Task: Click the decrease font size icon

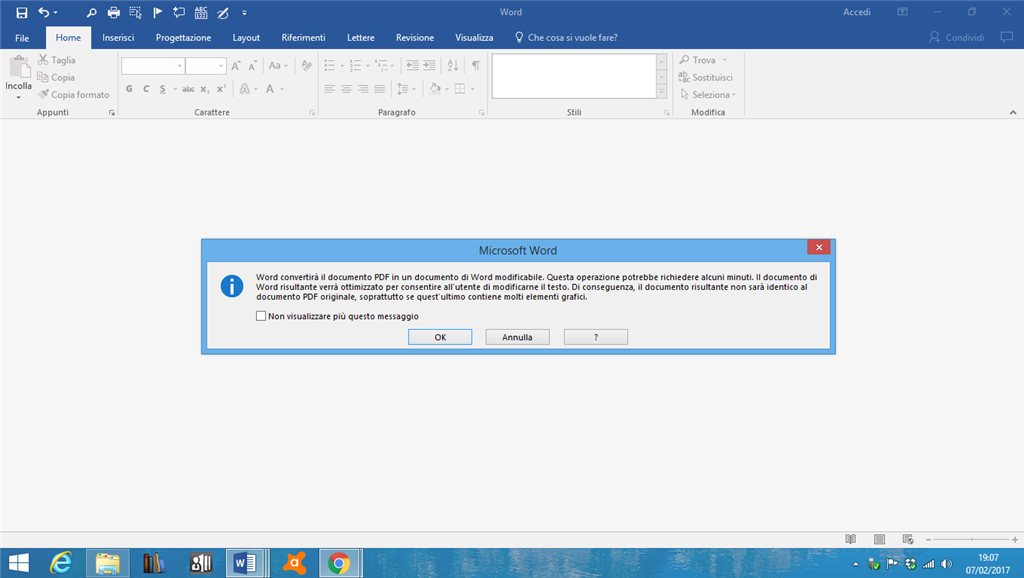Action: point(252,66)
